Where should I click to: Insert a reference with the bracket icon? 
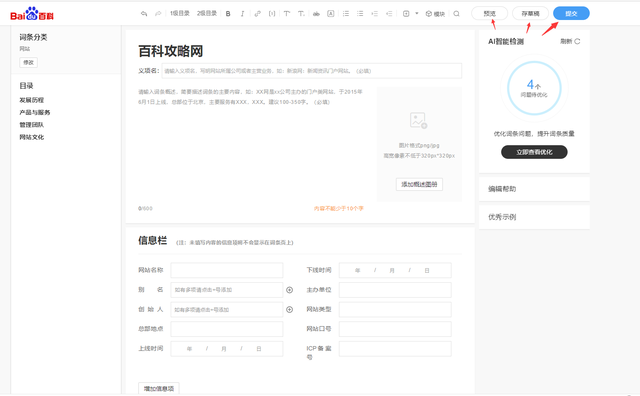pyautogui.click(x=272, y=13)
